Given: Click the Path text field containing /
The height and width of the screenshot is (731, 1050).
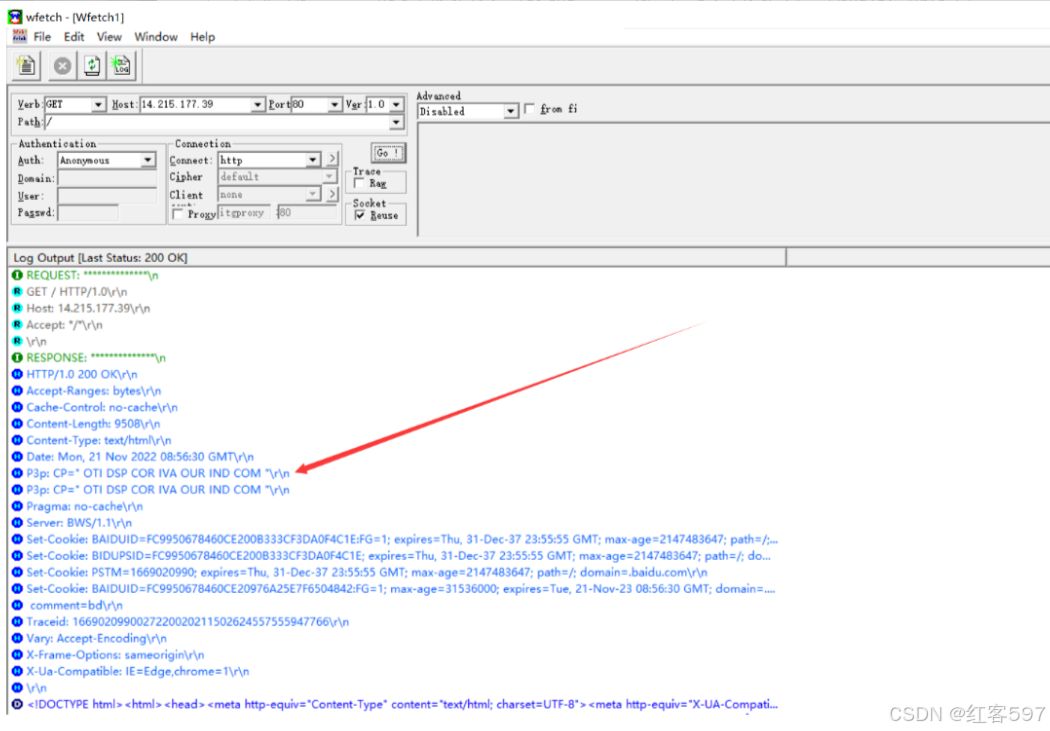Looking at the screenshot, I should click(217, 122).
